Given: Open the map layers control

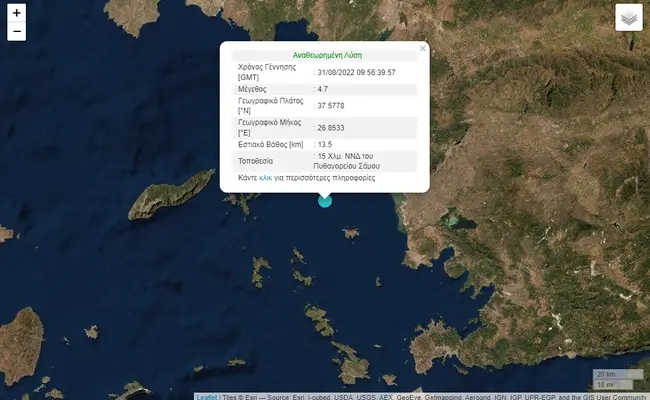Looking at the screenshot, I should tap(628, 18).
